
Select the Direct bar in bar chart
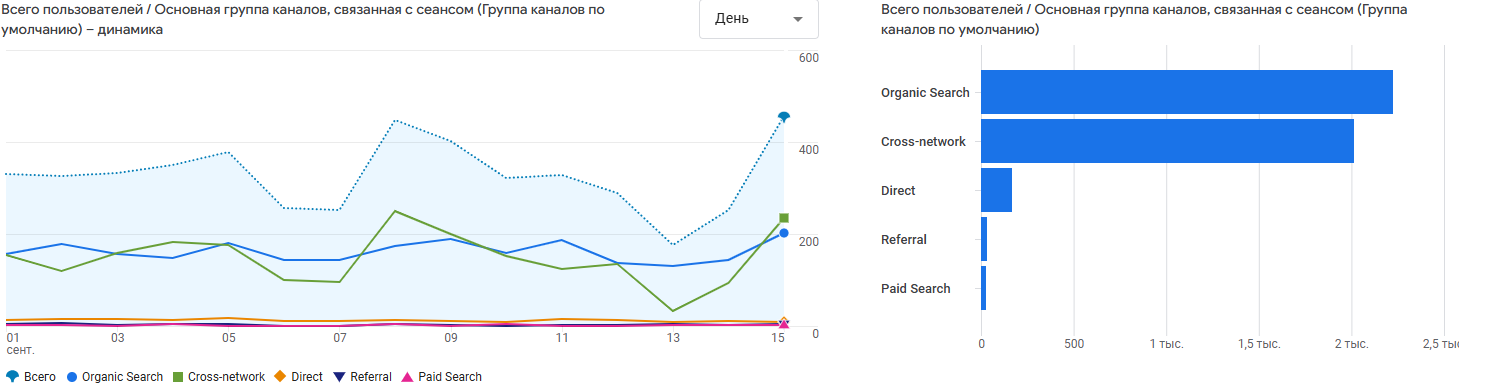(996, 190)
